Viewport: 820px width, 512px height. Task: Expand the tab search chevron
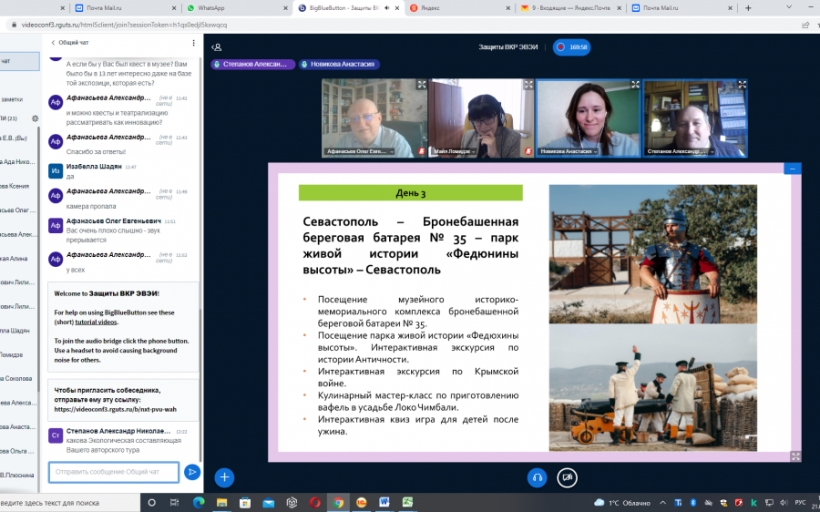coord(789,7)
